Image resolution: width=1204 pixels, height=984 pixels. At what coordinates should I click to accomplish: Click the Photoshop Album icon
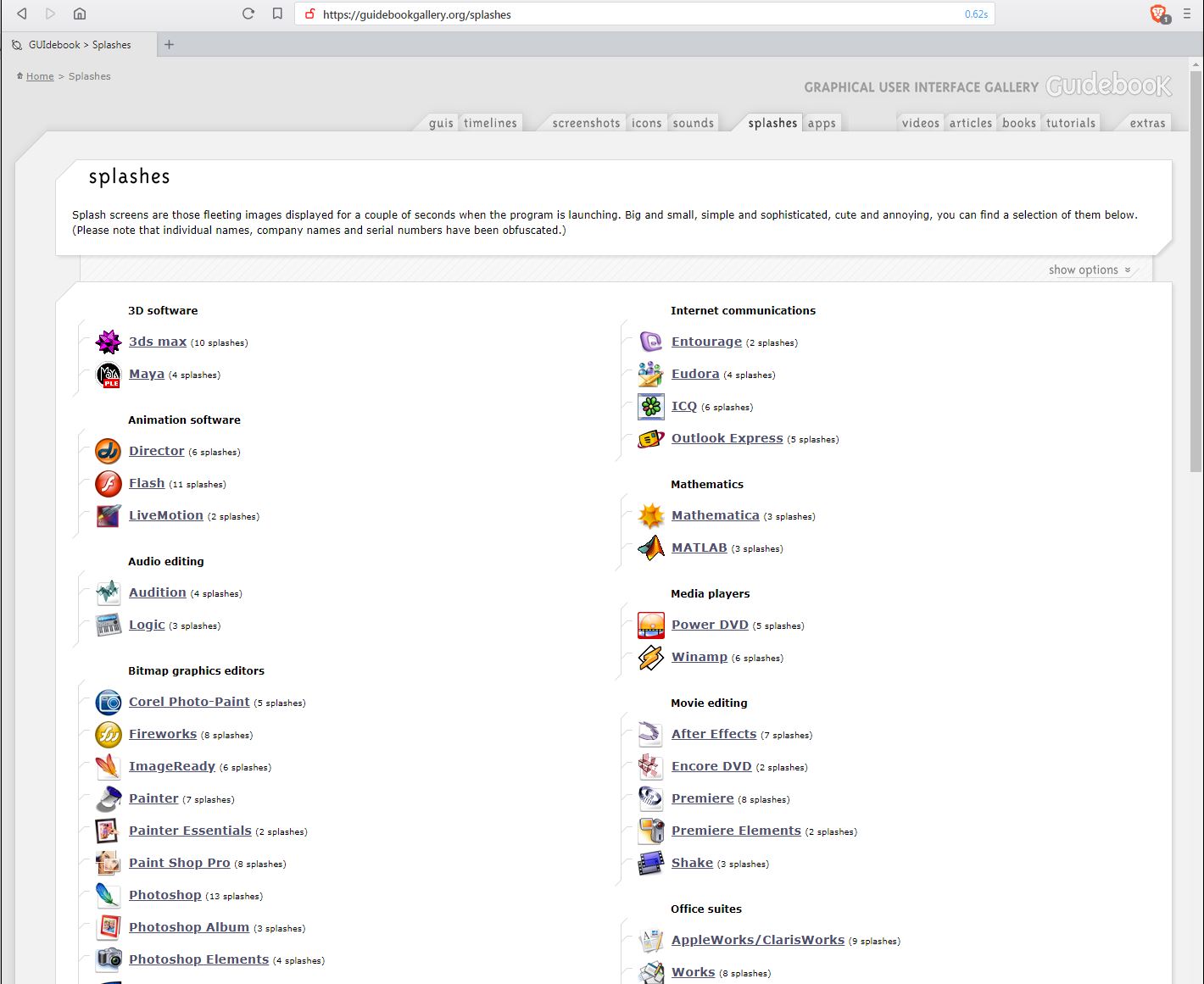pyautogui.click(x=109, y=928)
